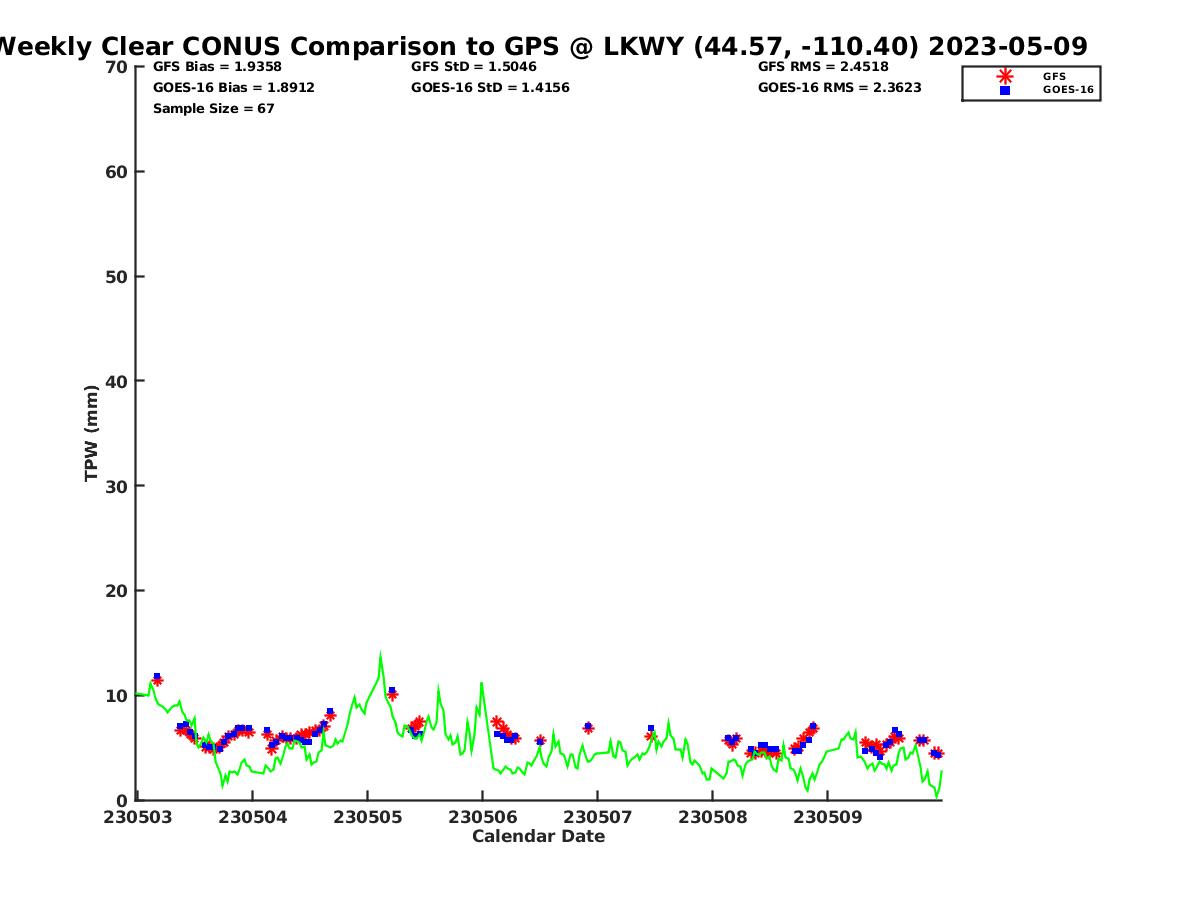Click the 230503 x-axis tick label
The width and height of the screenshot is (1200, 900).
click(137, 817)
